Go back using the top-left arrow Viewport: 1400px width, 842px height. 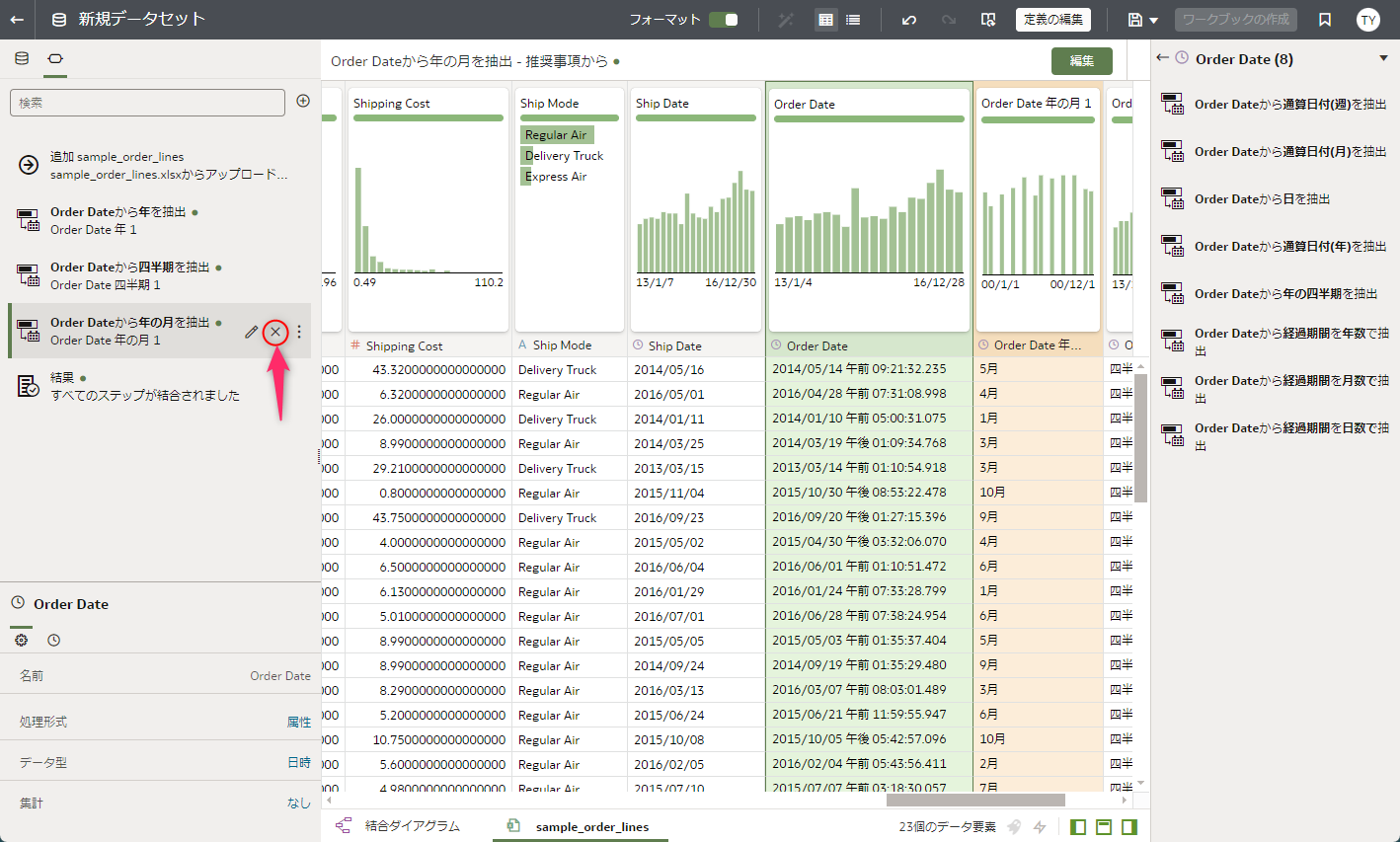click(x=17, y=19)
